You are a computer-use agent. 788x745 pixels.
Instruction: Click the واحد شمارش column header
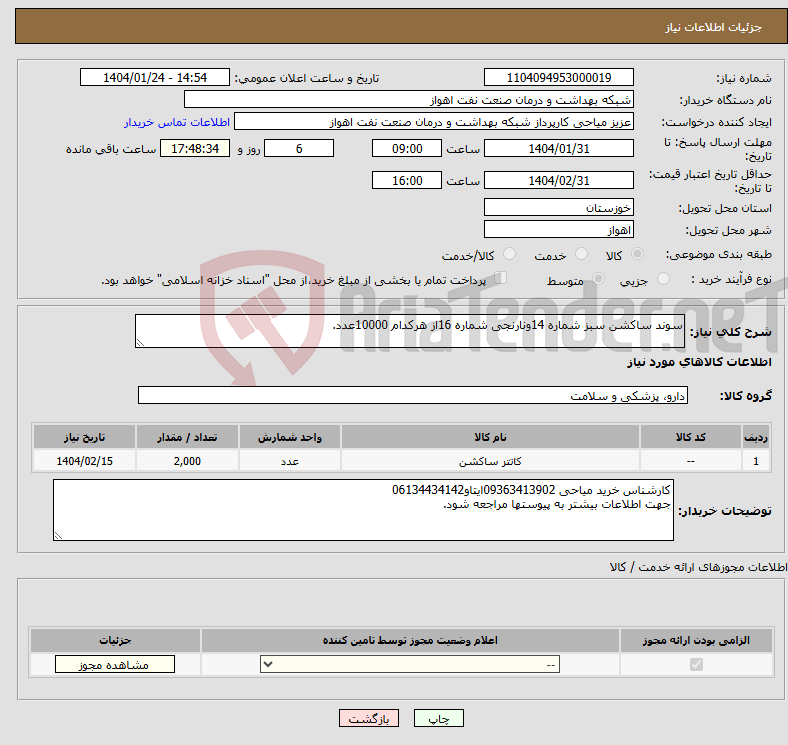coord(290,437)
